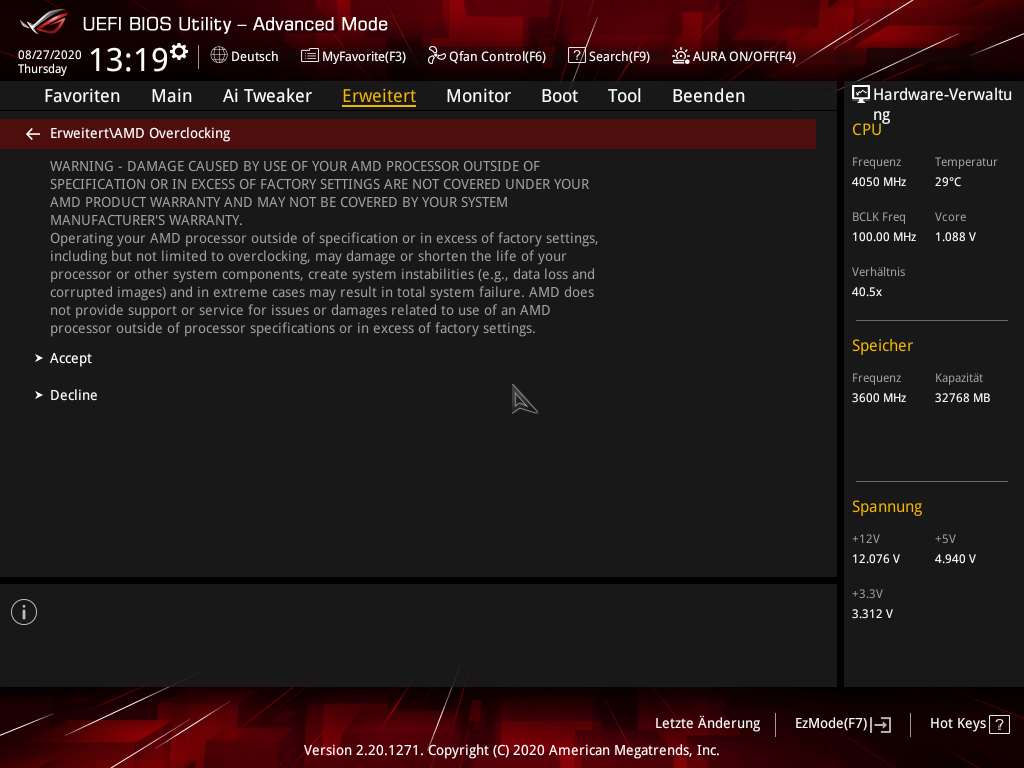Click CPU frequency value 4050 MHz
The width and height of the screenshot is (1024, 768).
(878, 182)
